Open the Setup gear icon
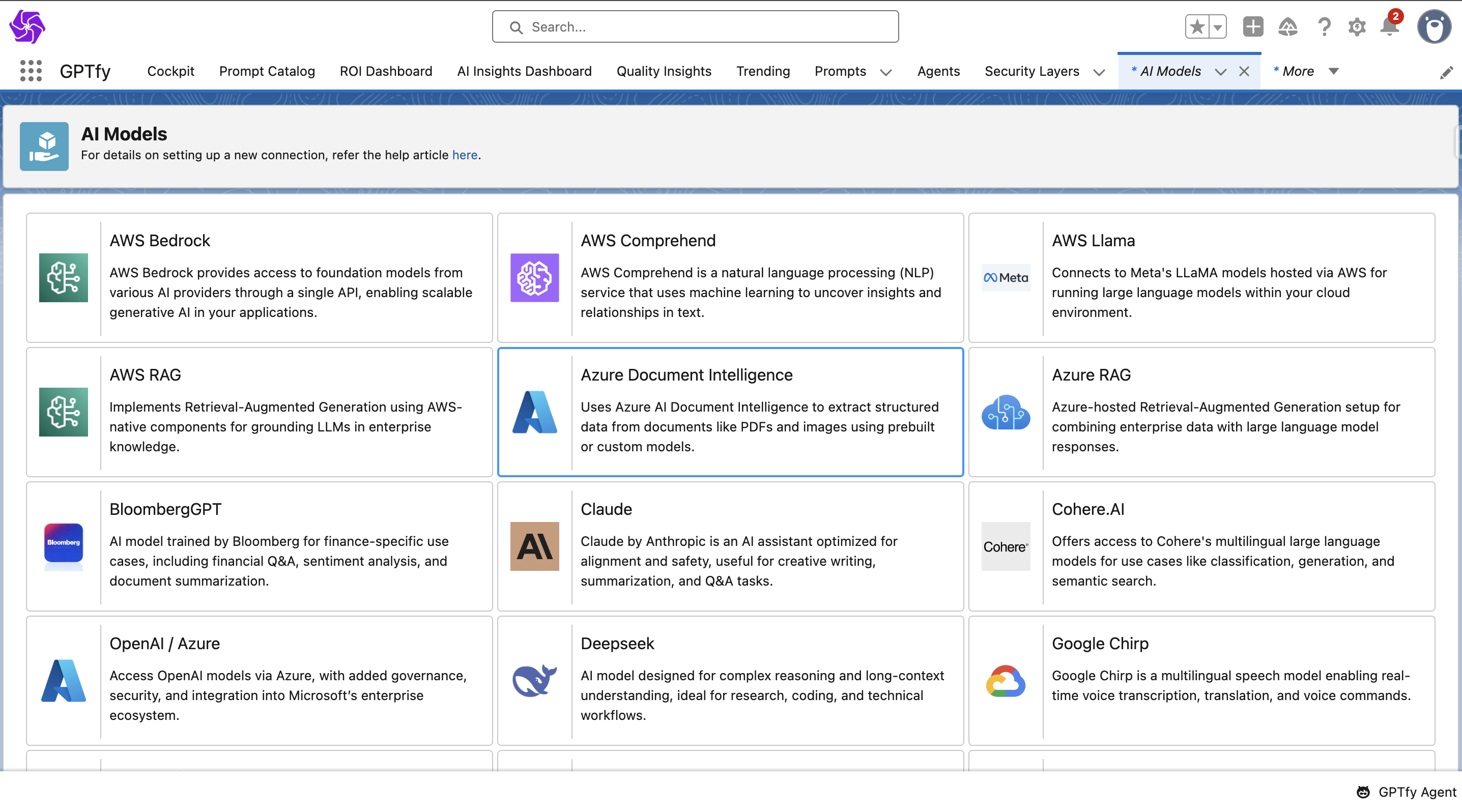This screenshot has width=1462, height=812. pyautogui.click(x=1357, y=26)
